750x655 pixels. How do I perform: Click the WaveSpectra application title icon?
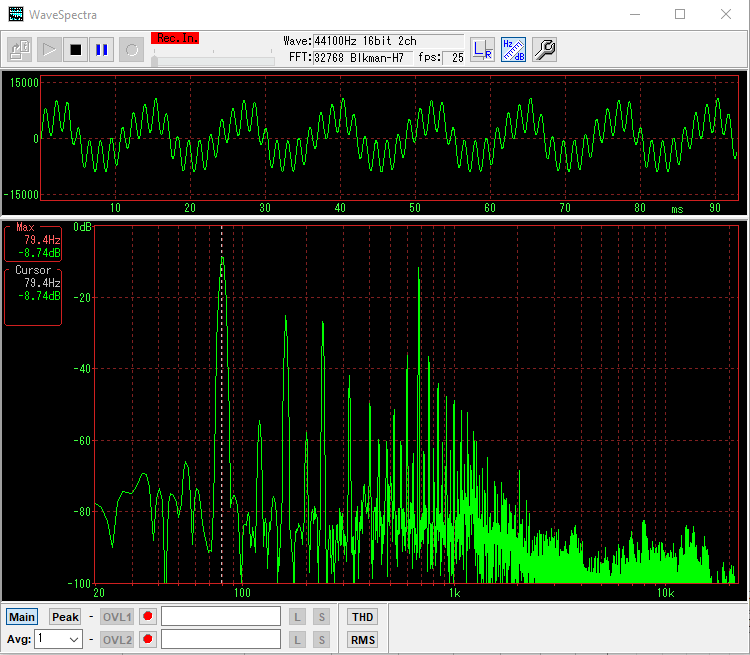click(16, 14)
